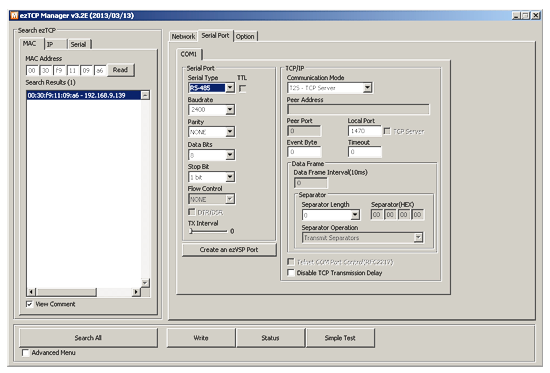Screen dimensions: 550x373
Task: Open the Separator Length dropdown
Action: 355,215
